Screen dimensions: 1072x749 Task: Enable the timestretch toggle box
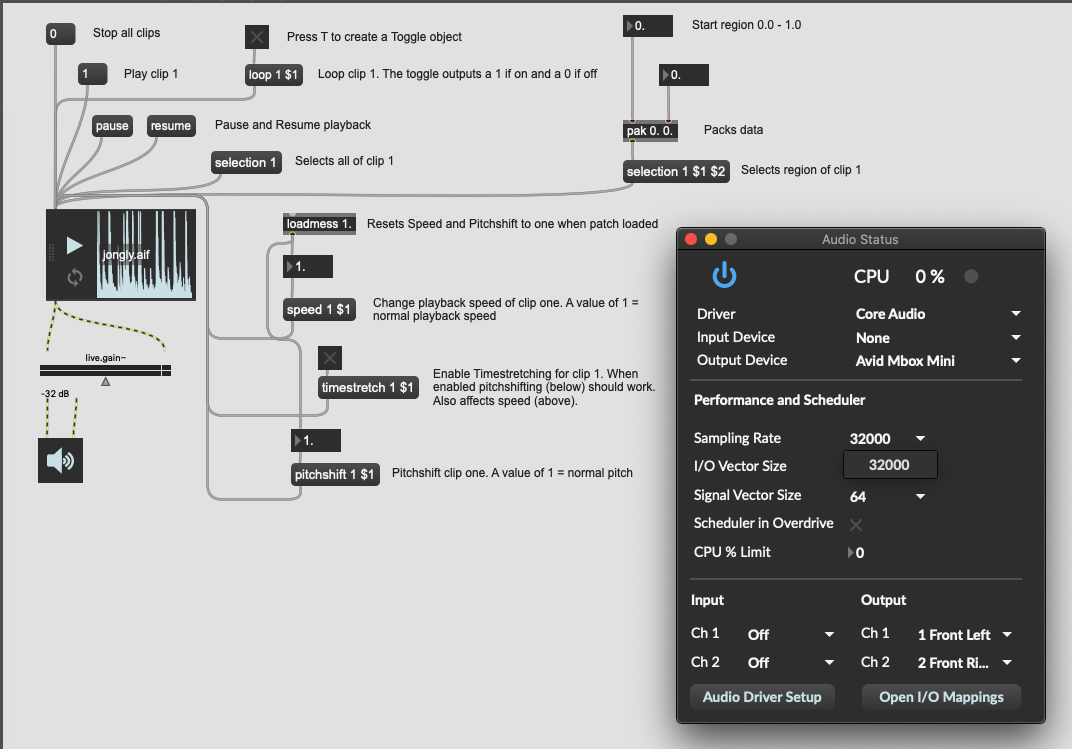pos(330,358)
